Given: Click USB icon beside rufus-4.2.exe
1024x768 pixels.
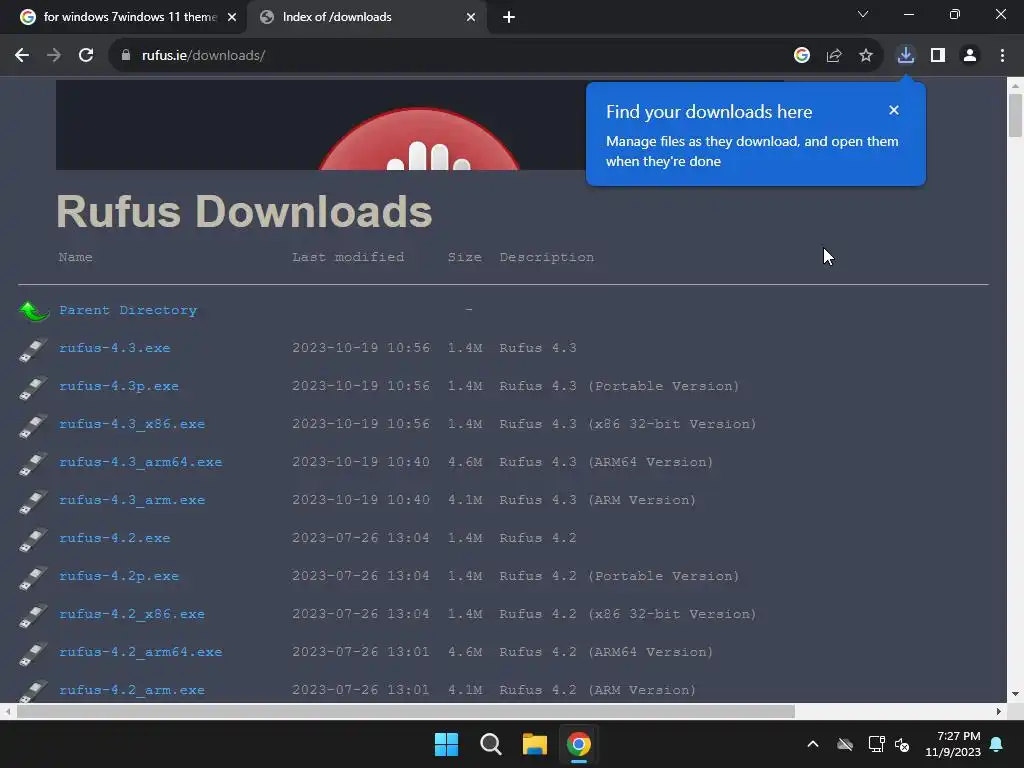Looking at the screenshot, I should point(33,539).
